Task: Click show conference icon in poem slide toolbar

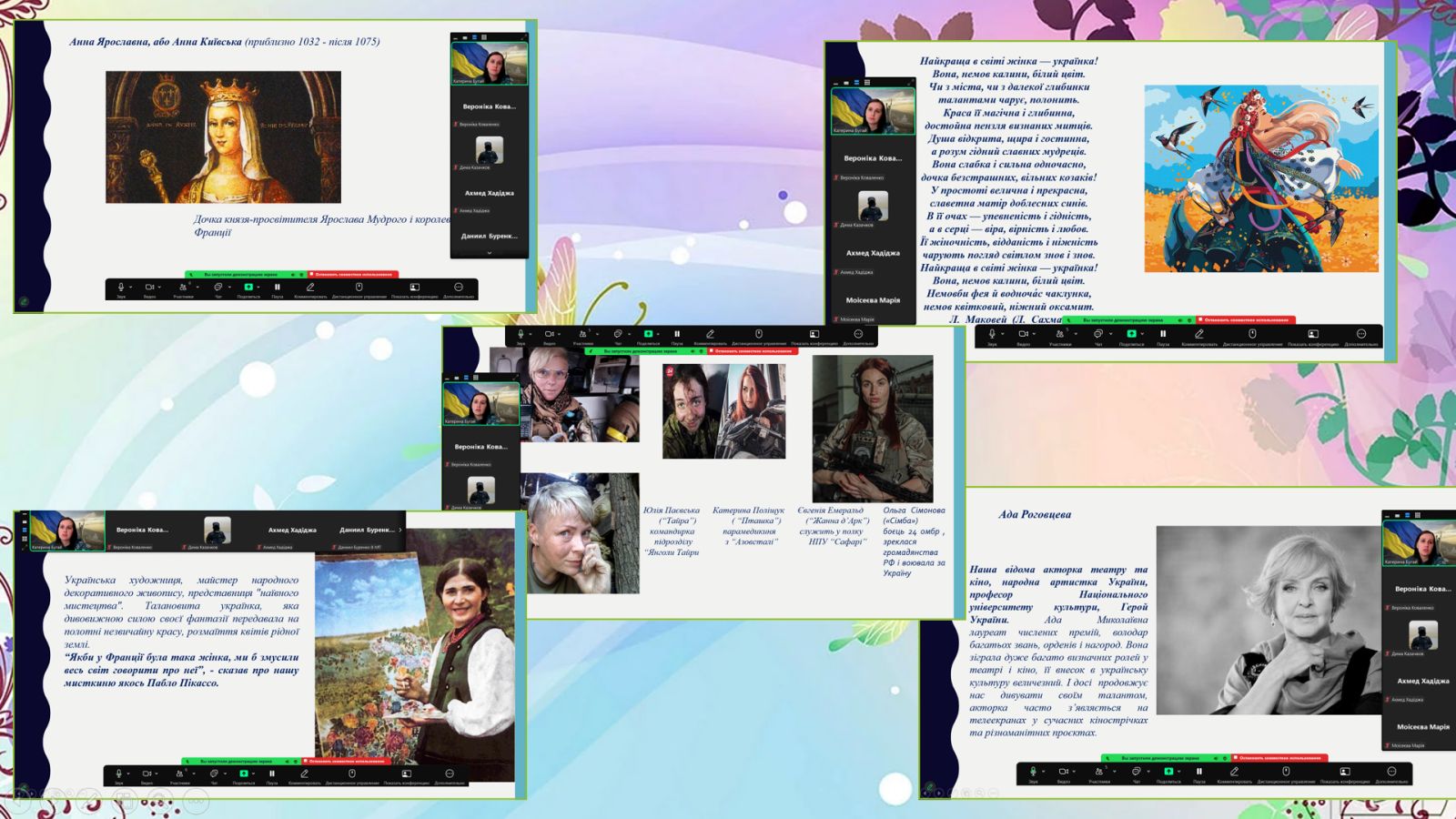Action: (1313, 334)
